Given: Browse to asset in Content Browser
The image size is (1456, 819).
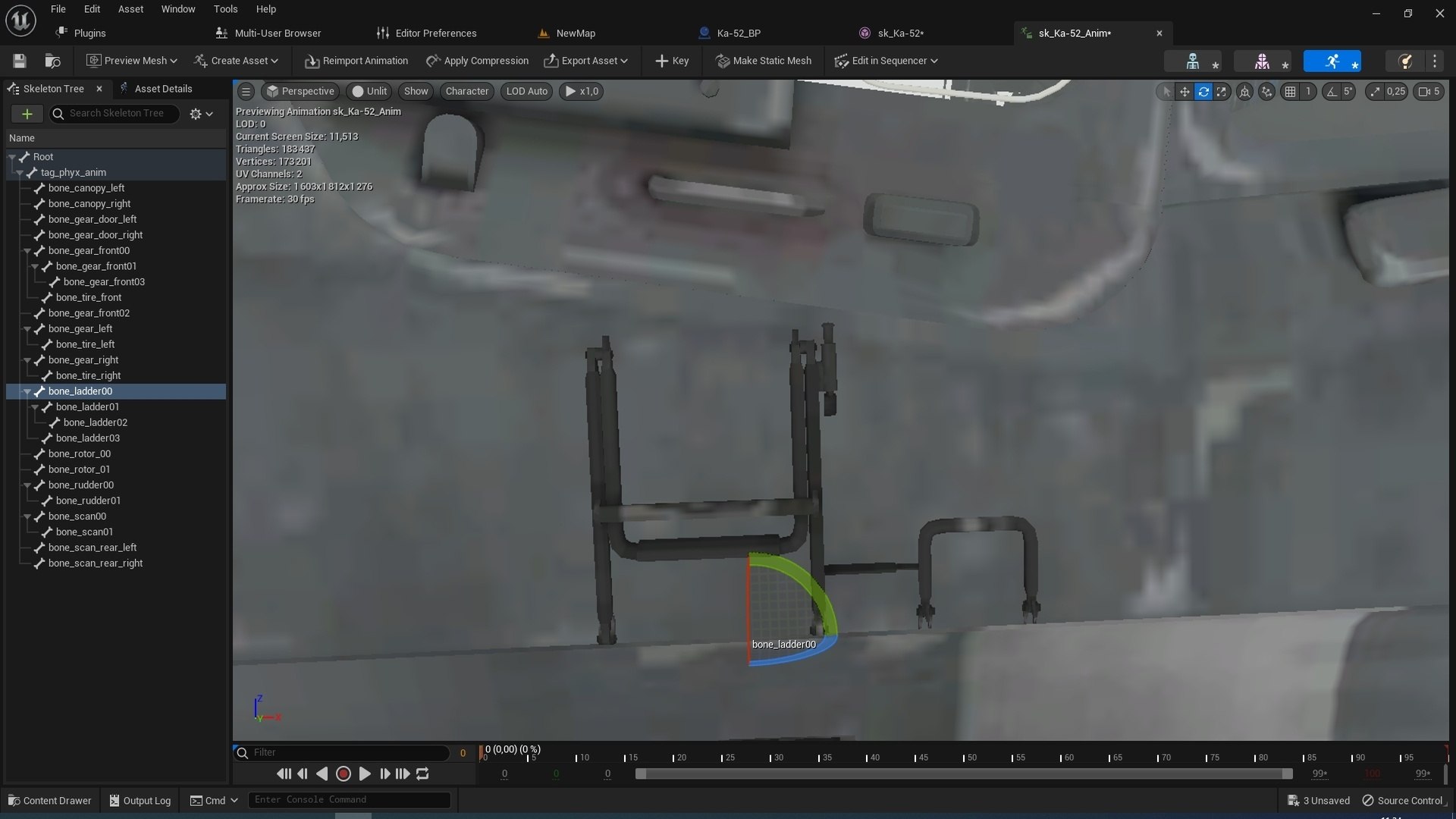Looking at the screenshot, I should click(x=52, y=61).
